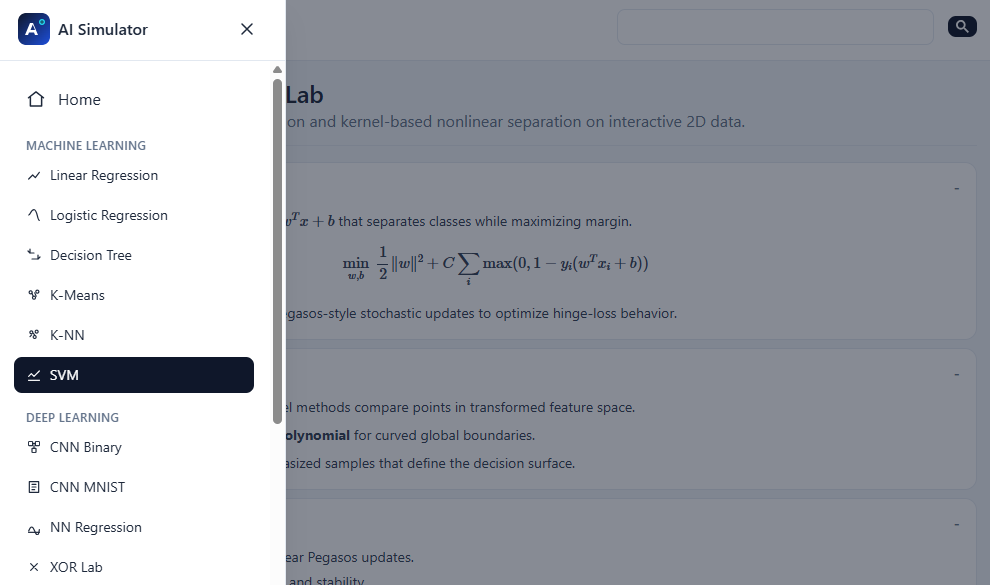Click the CNN Binary icon
The image size is (990, 585).
[33, 447]
